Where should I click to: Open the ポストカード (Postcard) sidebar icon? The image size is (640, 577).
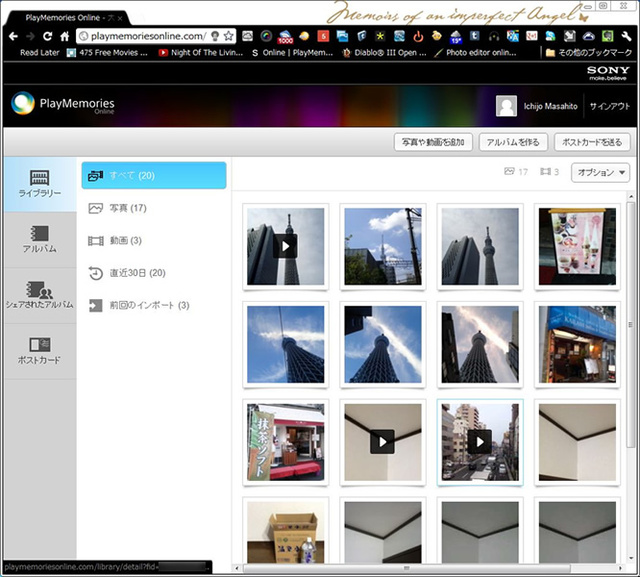click(x=39, y=350)
